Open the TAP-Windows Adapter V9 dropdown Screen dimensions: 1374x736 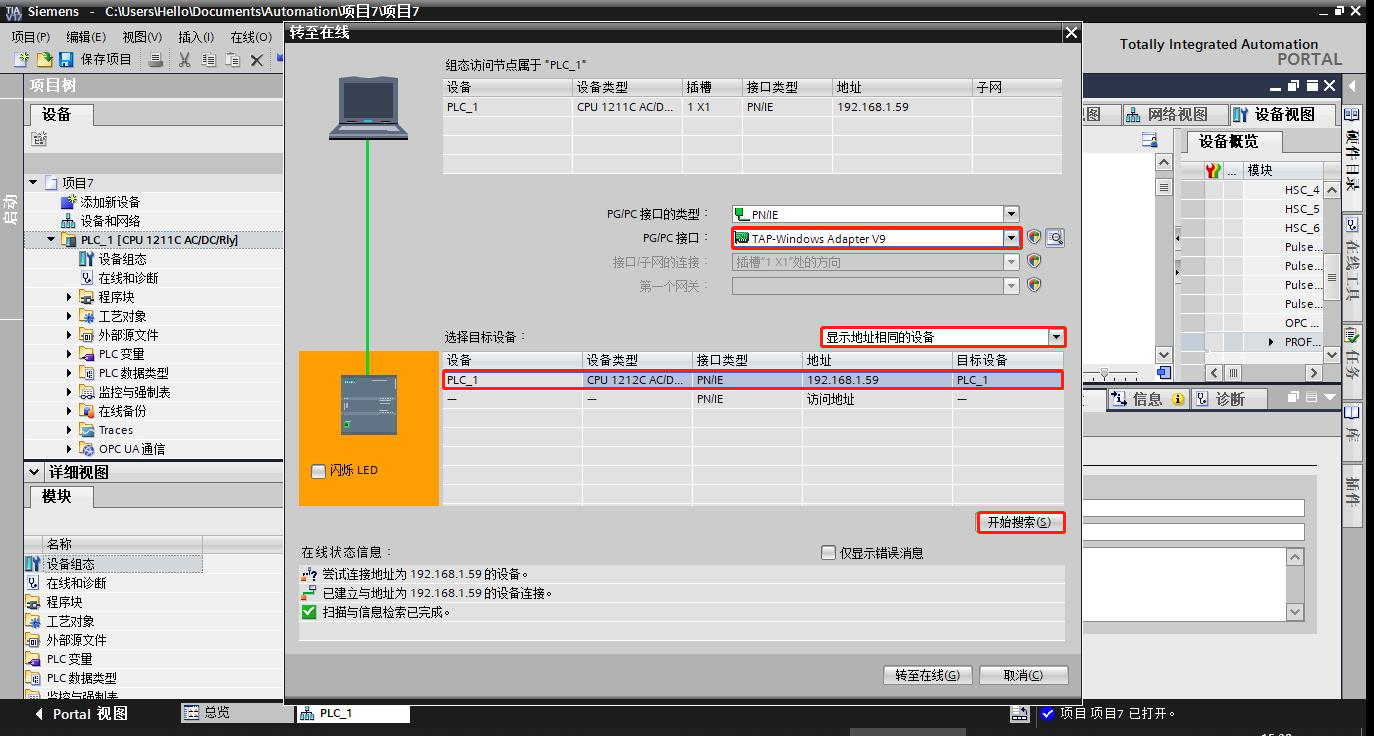(1011, 238)
